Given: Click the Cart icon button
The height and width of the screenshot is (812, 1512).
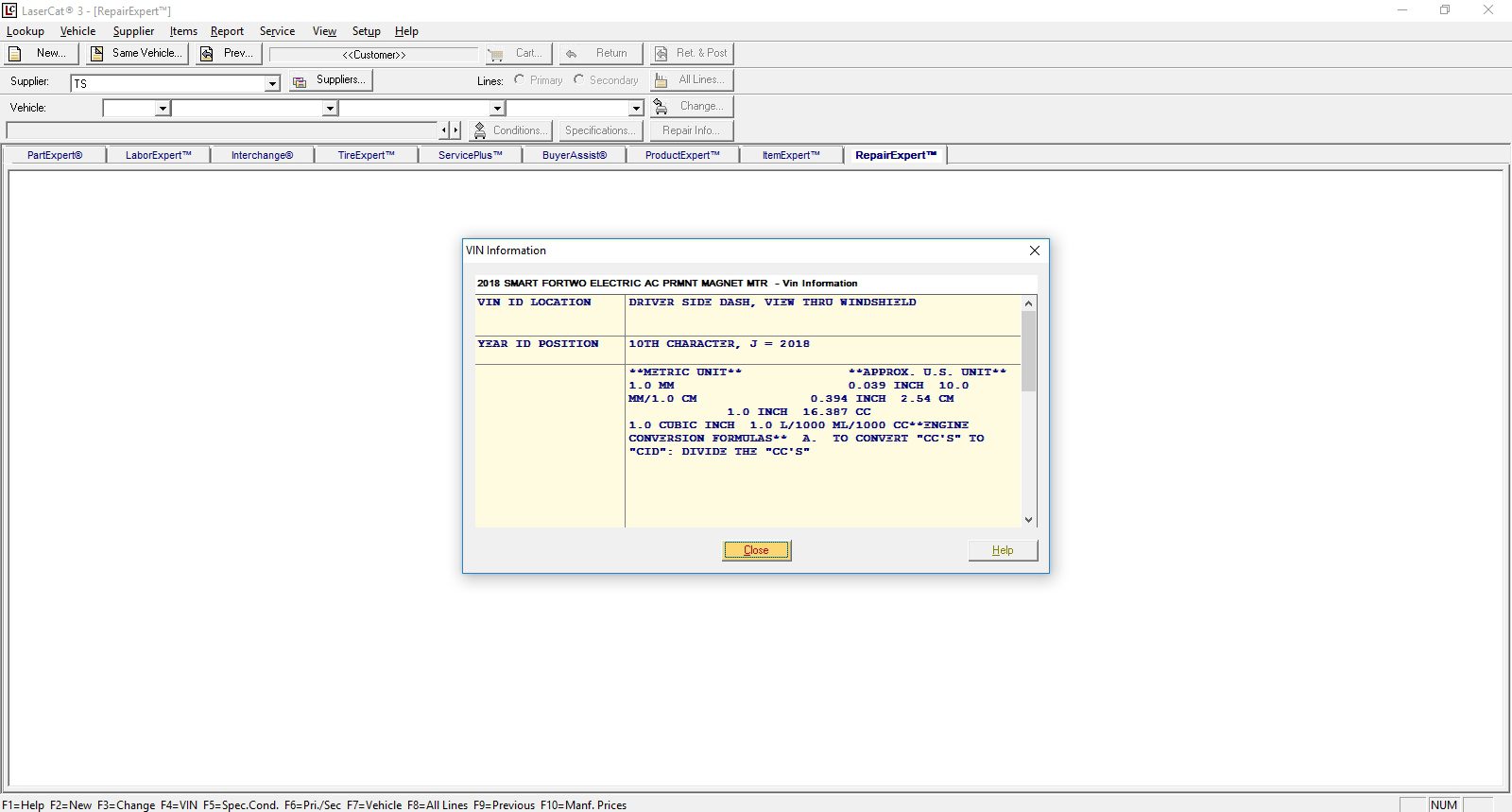Looking at the screenshot, I should [x=496, y=54].
